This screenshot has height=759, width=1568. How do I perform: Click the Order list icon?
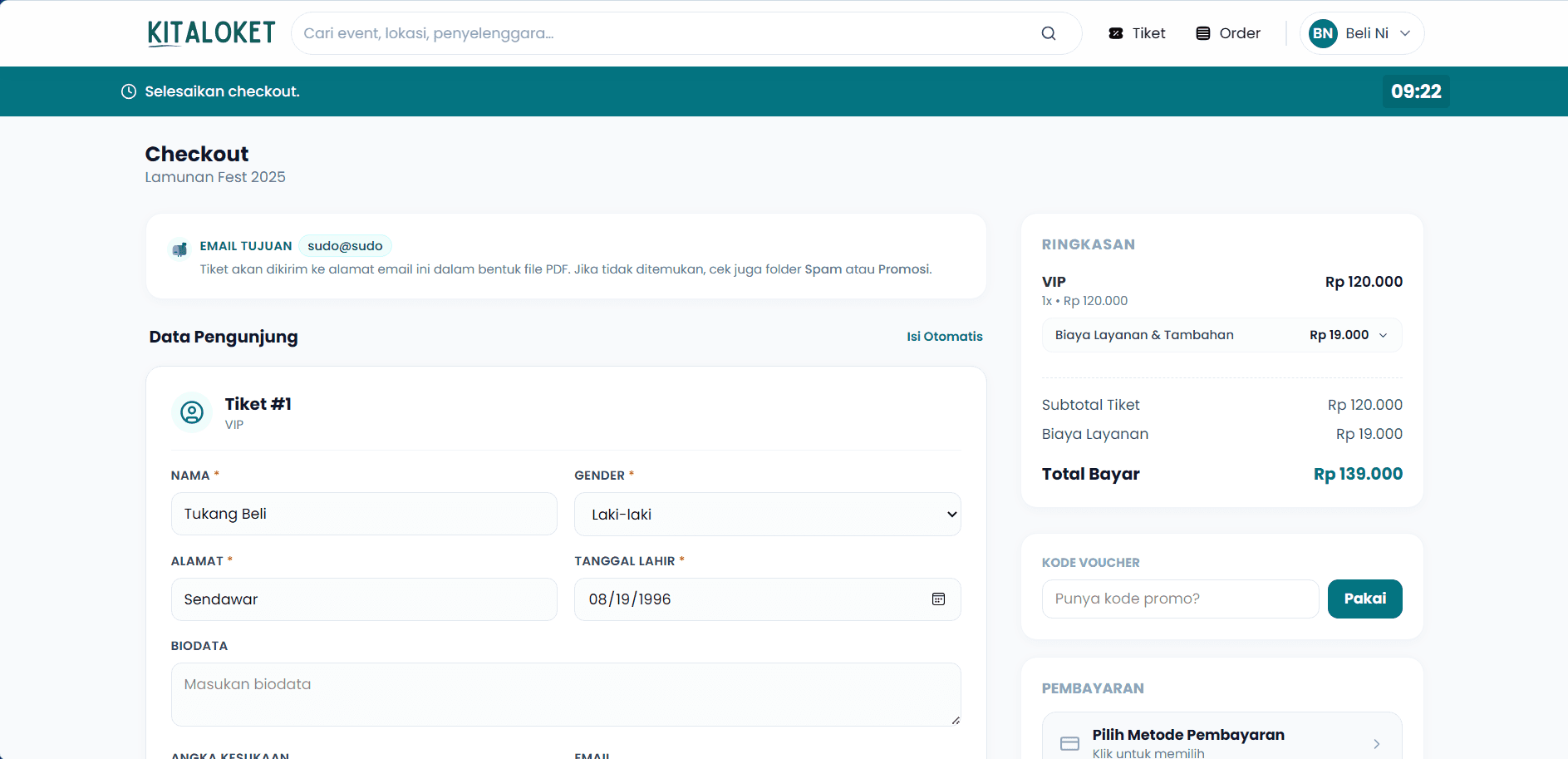click(1202, 33)
